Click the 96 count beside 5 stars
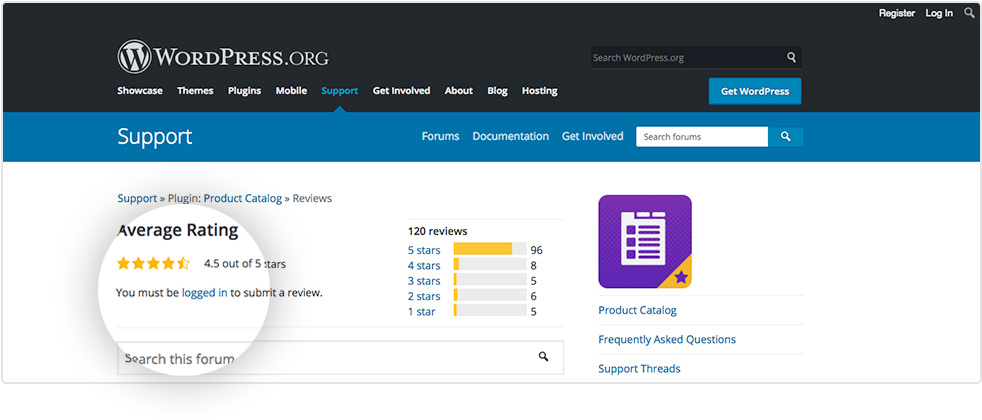The image size is (982, 420). 536,250
